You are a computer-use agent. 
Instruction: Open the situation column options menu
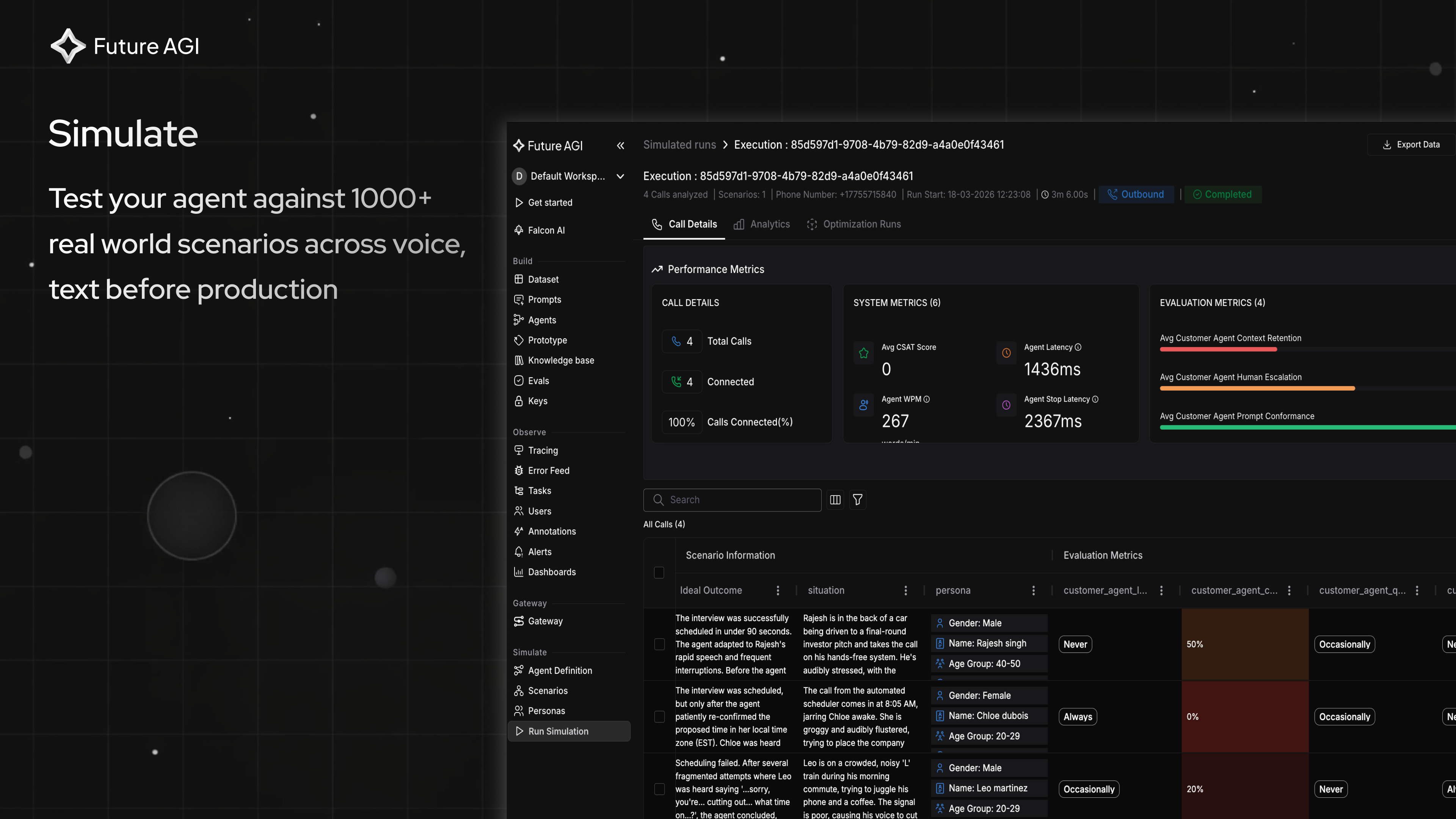coord(905,590)
